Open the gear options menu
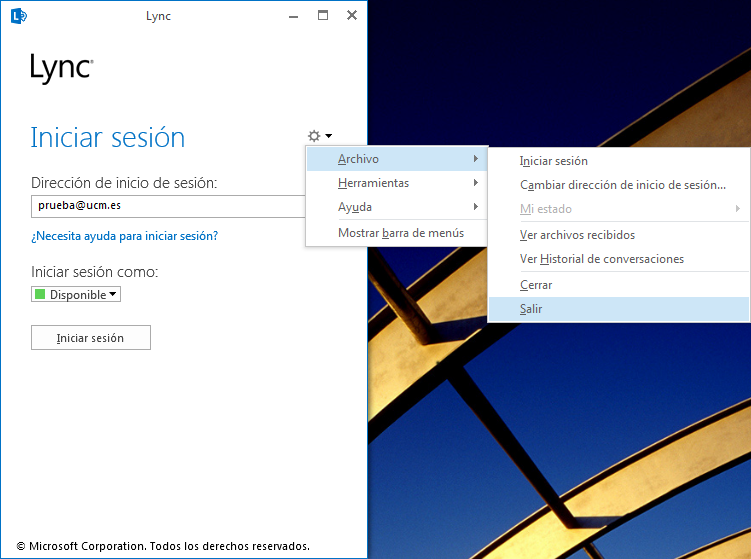 (314, 136)
